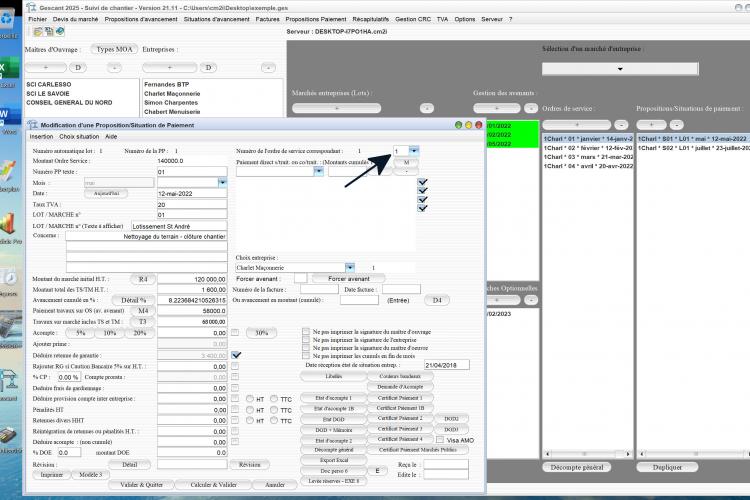Click the Calculer & Valider button
This screenshot has width=750, height=500.
pos(213,485)
